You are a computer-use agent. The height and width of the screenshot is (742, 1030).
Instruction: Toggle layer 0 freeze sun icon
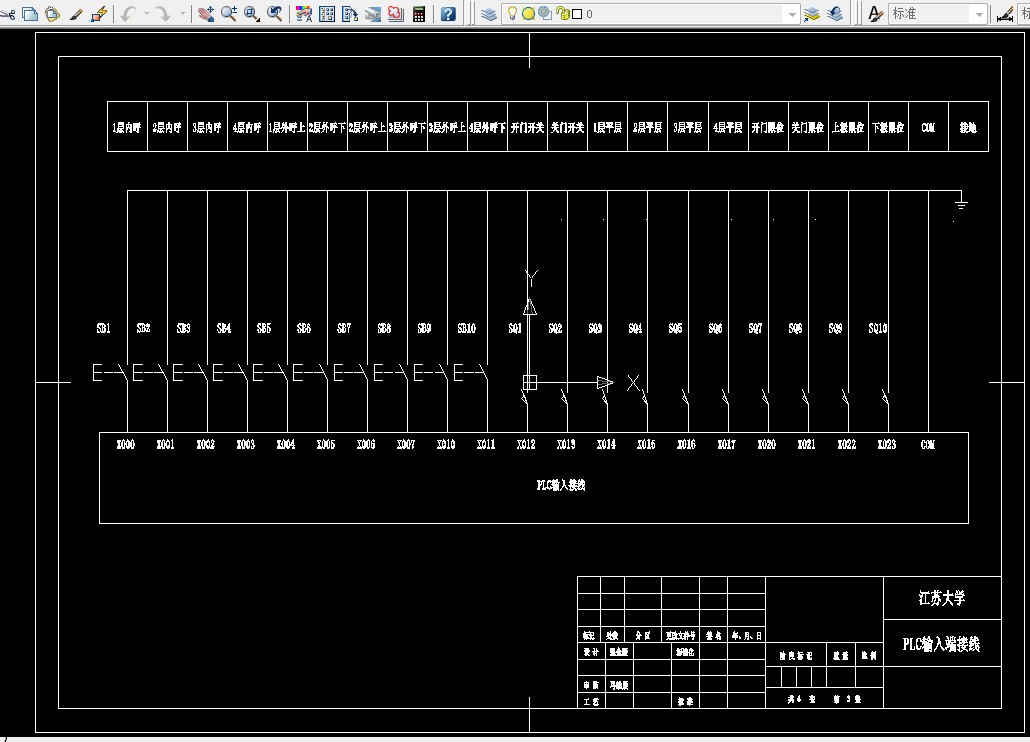(x=528, y=13)
